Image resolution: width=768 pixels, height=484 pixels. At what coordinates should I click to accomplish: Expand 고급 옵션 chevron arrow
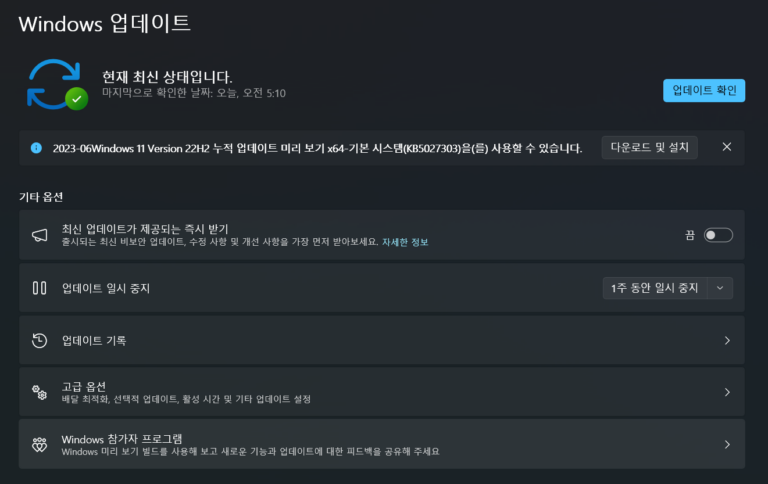pos(727,392)
